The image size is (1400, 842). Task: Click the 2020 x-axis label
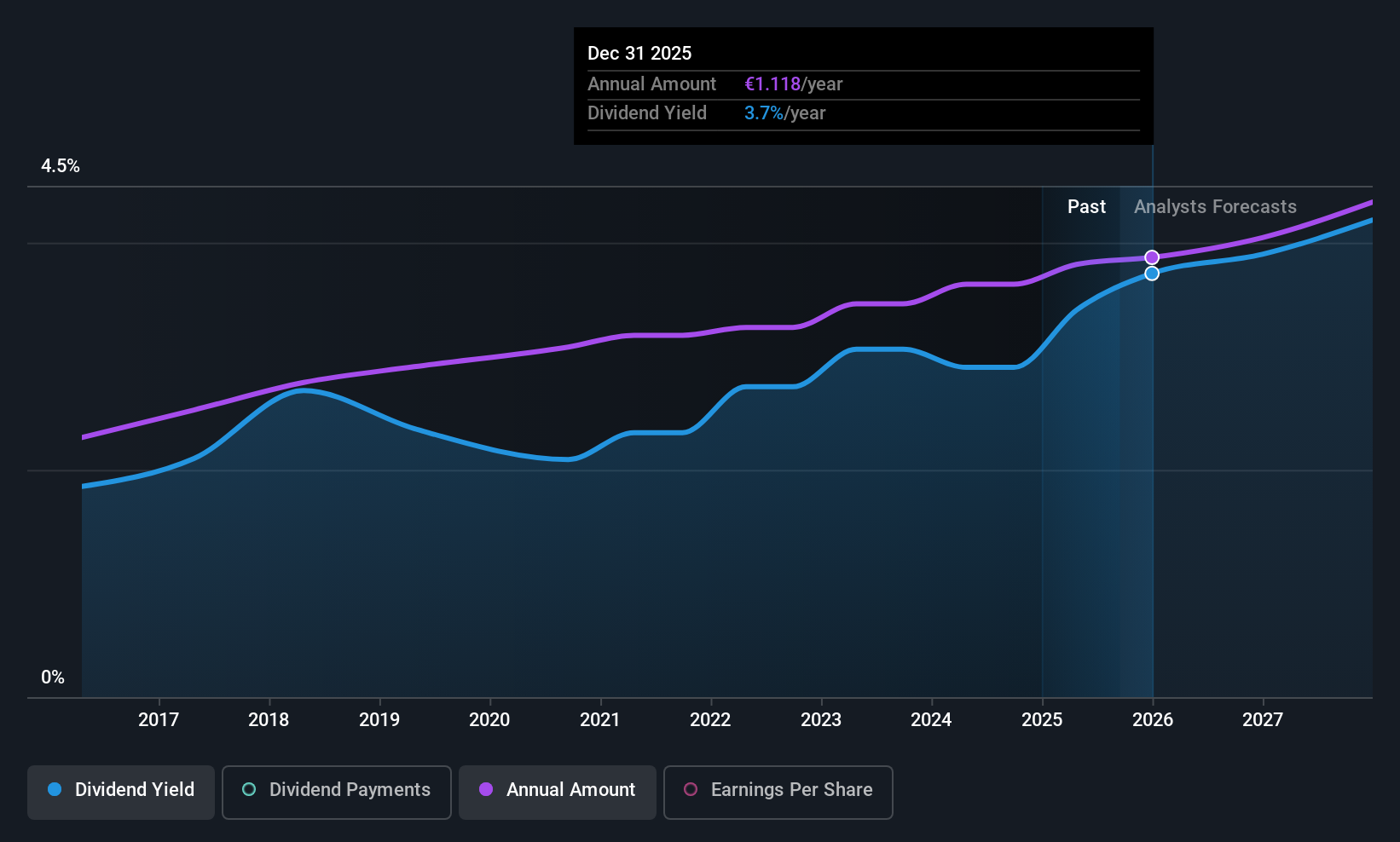[x=489, y=720]
